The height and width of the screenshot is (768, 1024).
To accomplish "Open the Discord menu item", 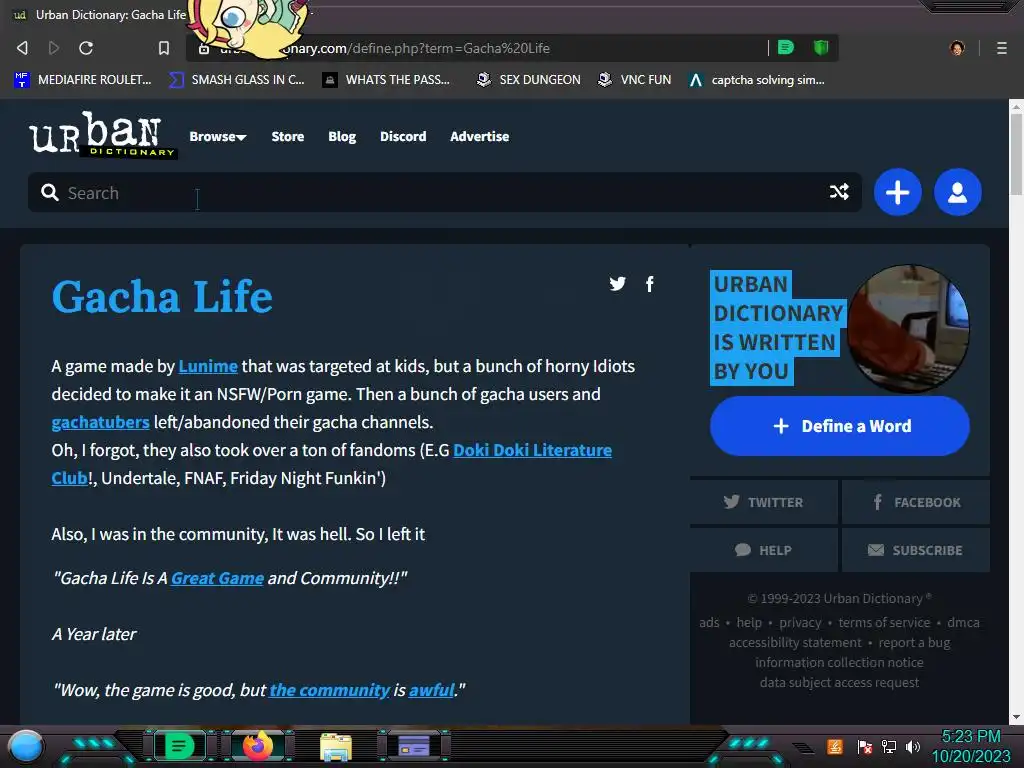I will (403, 136).
